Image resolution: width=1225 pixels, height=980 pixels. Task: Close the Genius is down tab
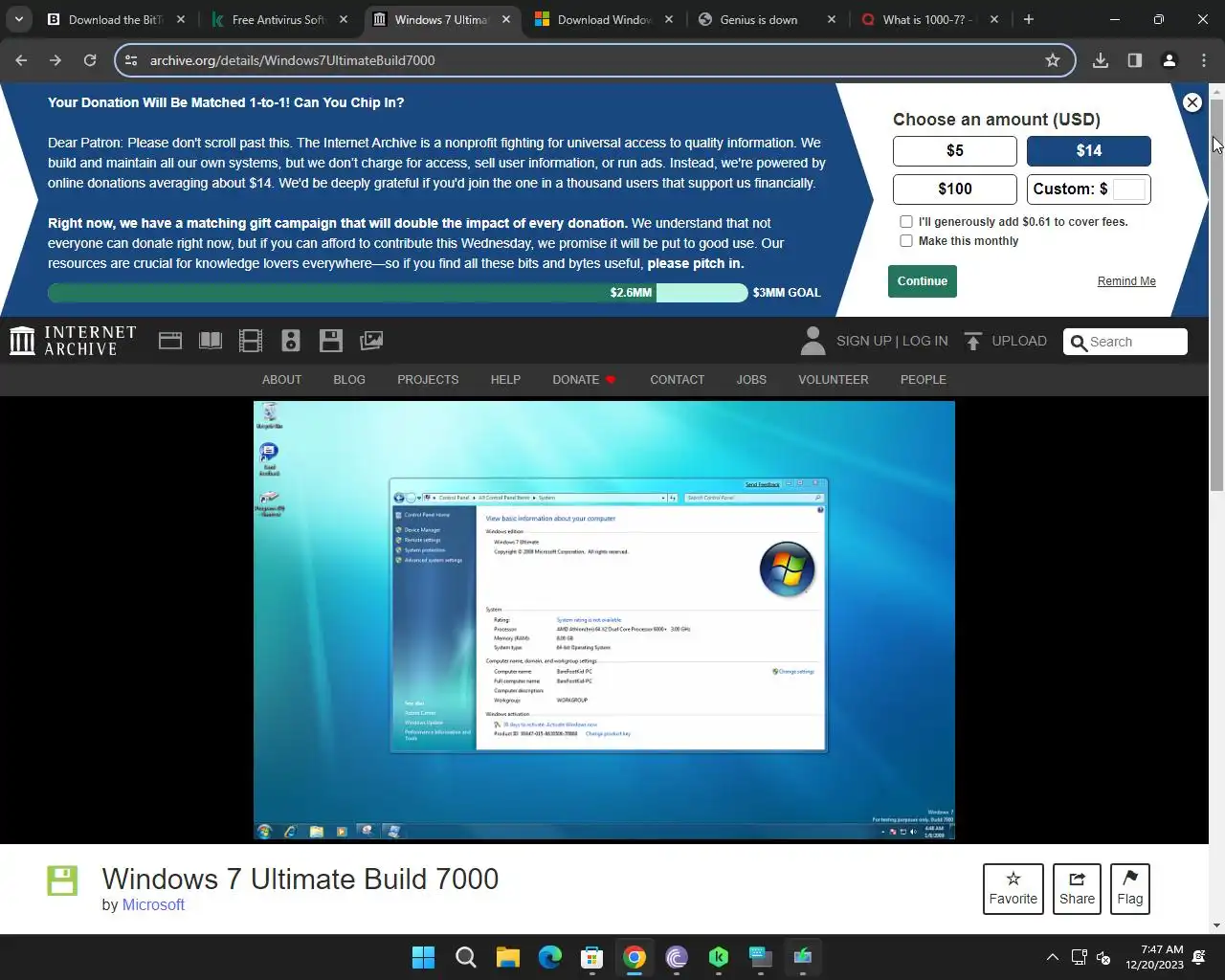(x=831, y=19)
